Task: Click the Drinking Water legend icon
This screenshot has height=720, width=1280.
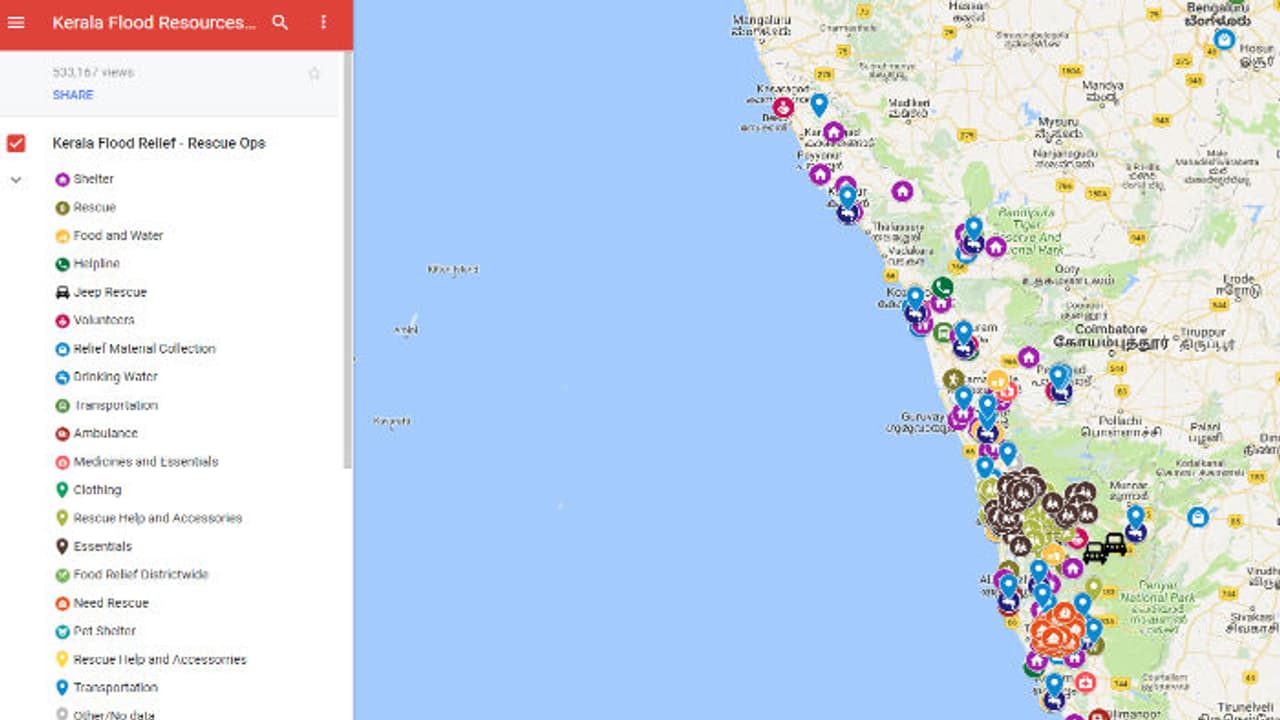Action: 62,377
